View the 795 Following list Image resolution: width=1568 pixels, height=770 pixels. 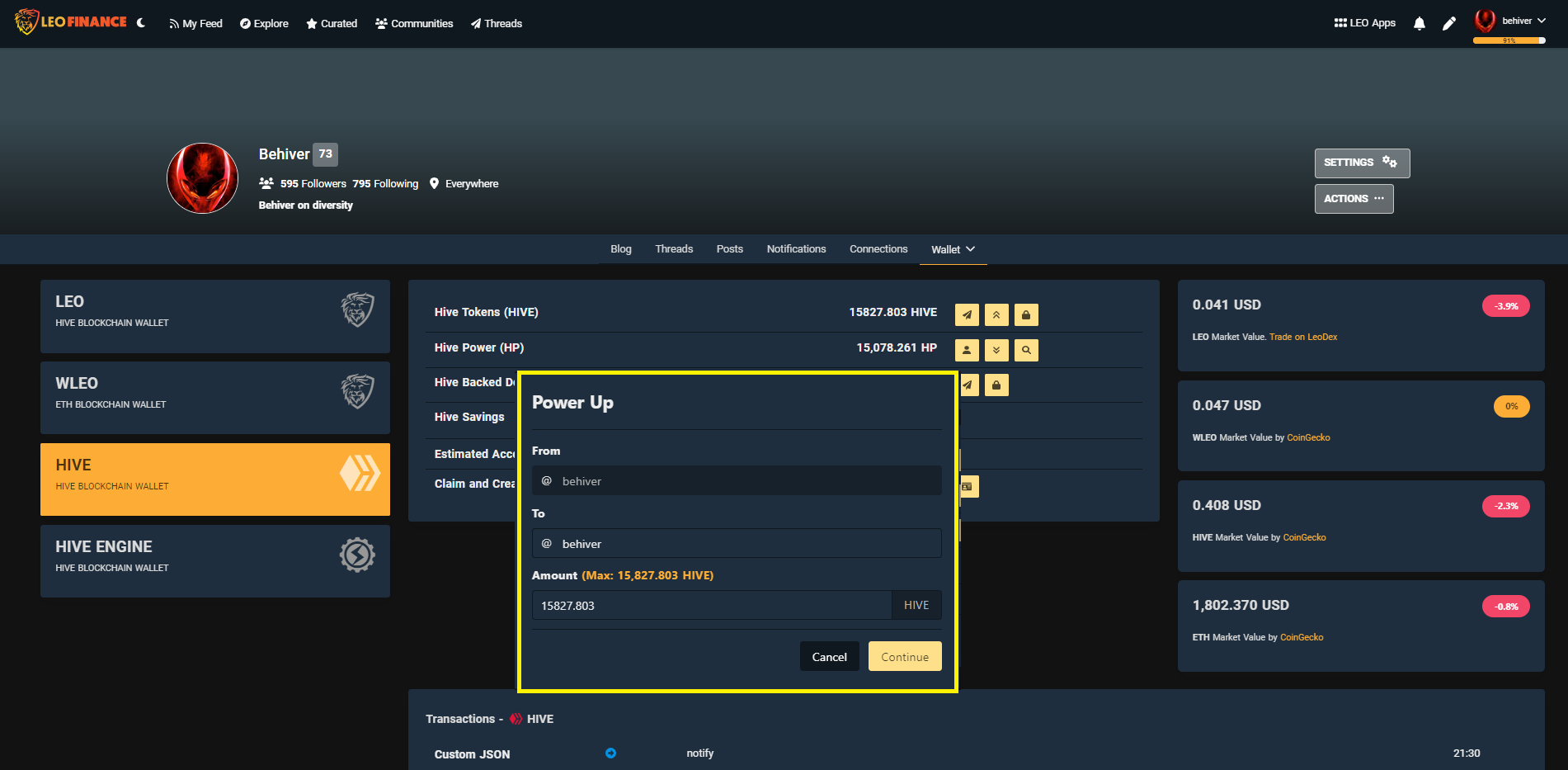pos(385,183)
